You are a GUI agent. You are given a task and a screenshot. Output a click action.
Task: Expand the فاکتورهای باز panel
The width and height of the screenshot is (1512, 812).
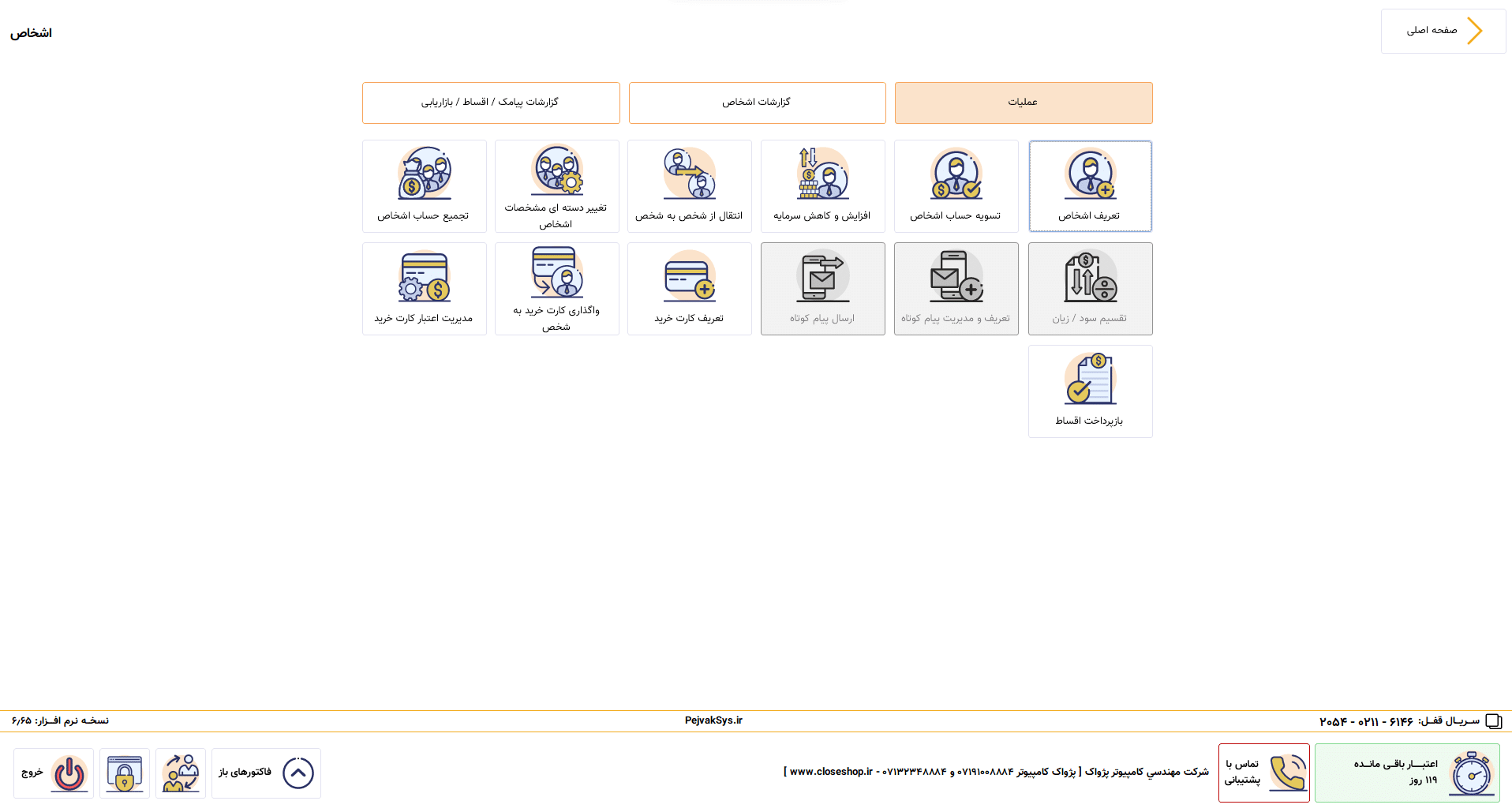266,773
